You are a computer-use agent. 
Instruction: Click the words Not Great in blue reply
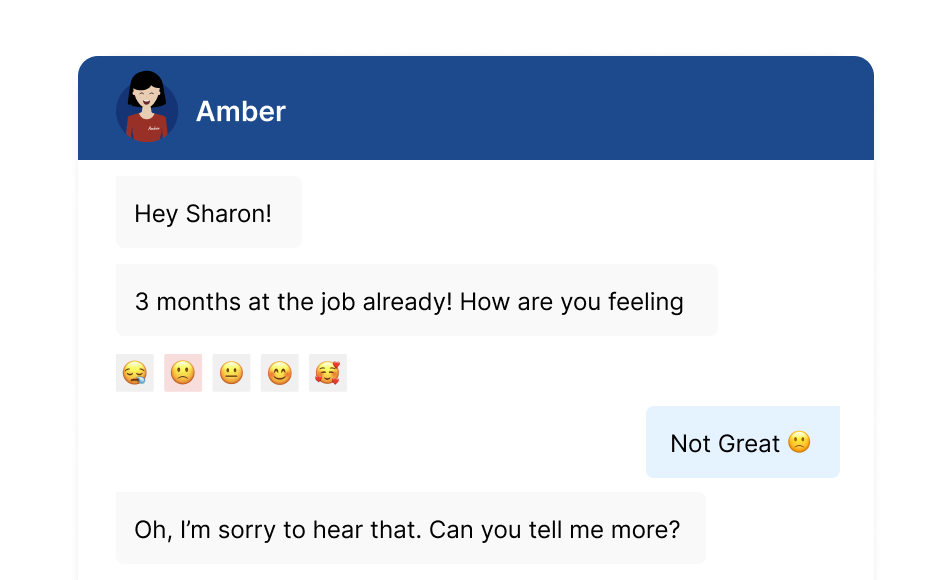(724, 443)
